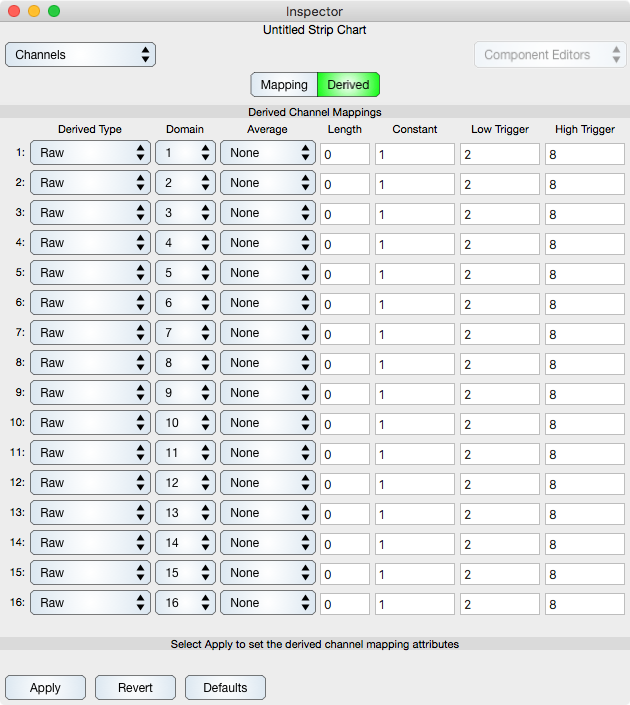Open the Component Editors popup menu
630x705 pixels.
[x=550, y=55]
